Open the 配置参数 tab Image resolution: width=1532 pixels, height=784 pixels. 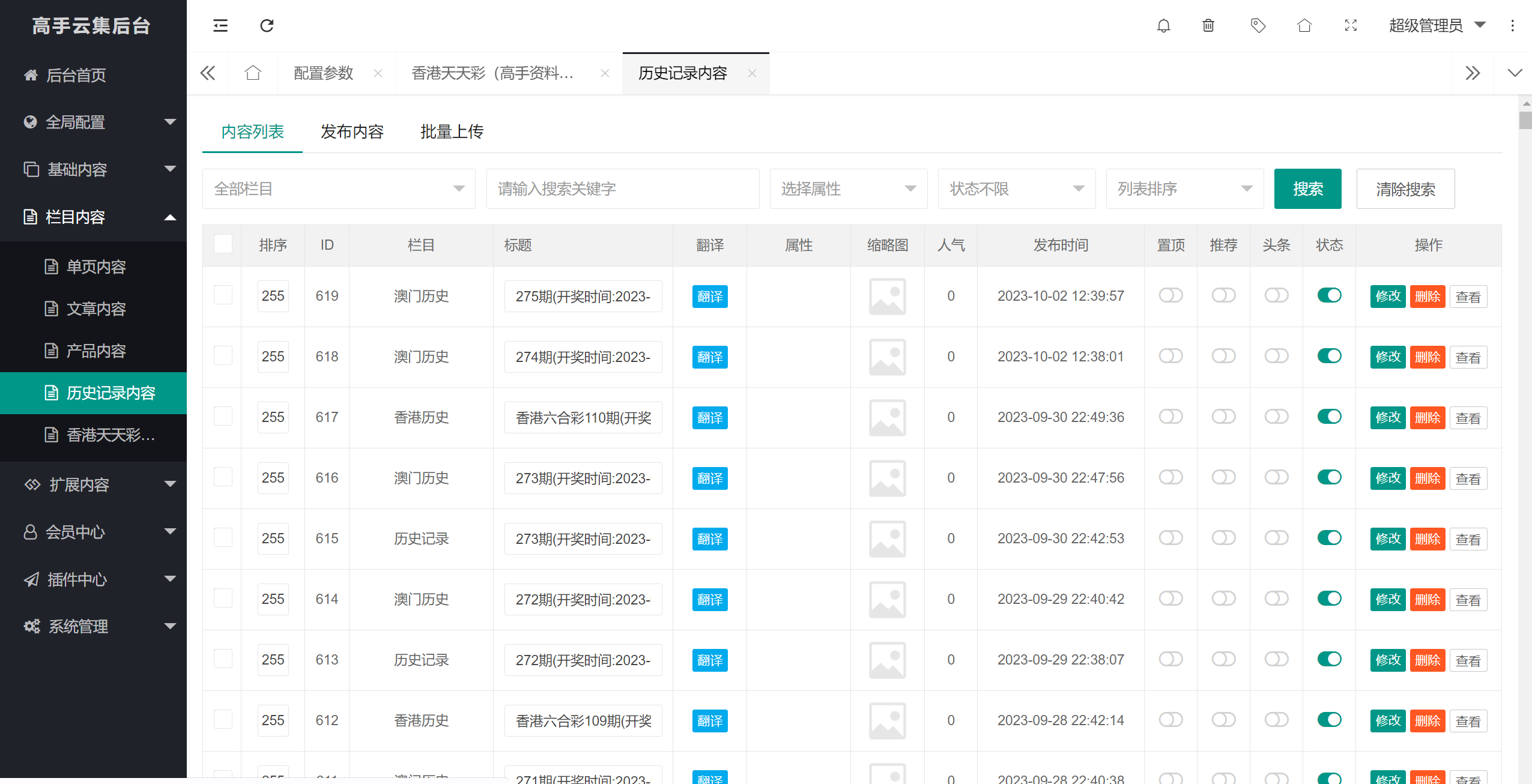pyautogui.click(x=324, y=73)
